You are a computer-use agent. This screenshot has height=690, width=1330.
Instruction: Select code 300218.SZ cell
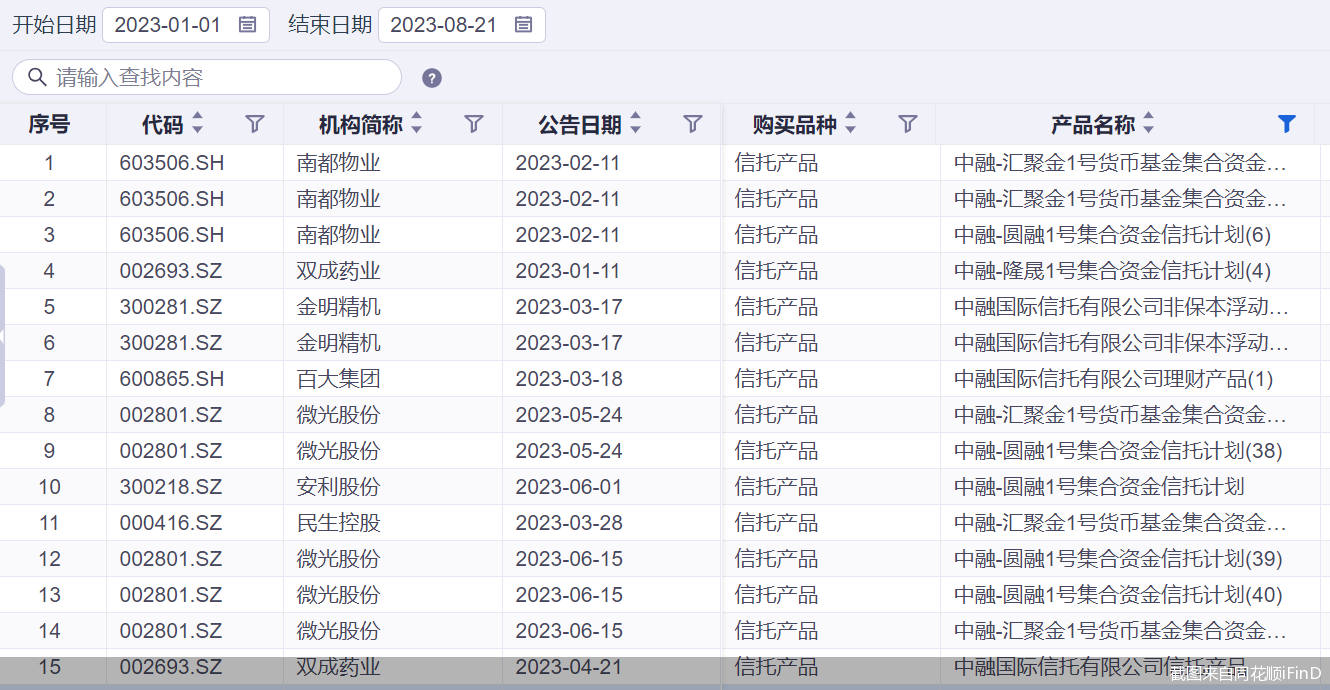171,487
